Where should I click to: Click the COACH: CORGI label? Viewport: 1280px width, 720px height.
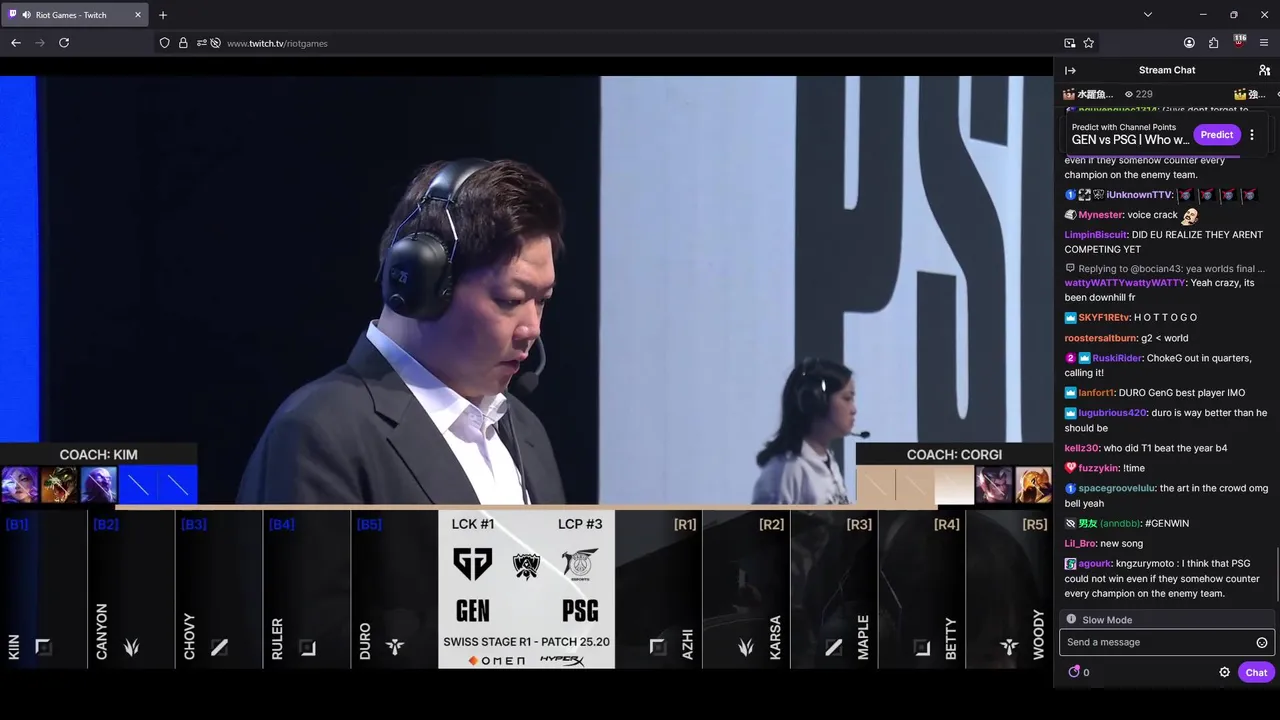click(x=953, y=455)
